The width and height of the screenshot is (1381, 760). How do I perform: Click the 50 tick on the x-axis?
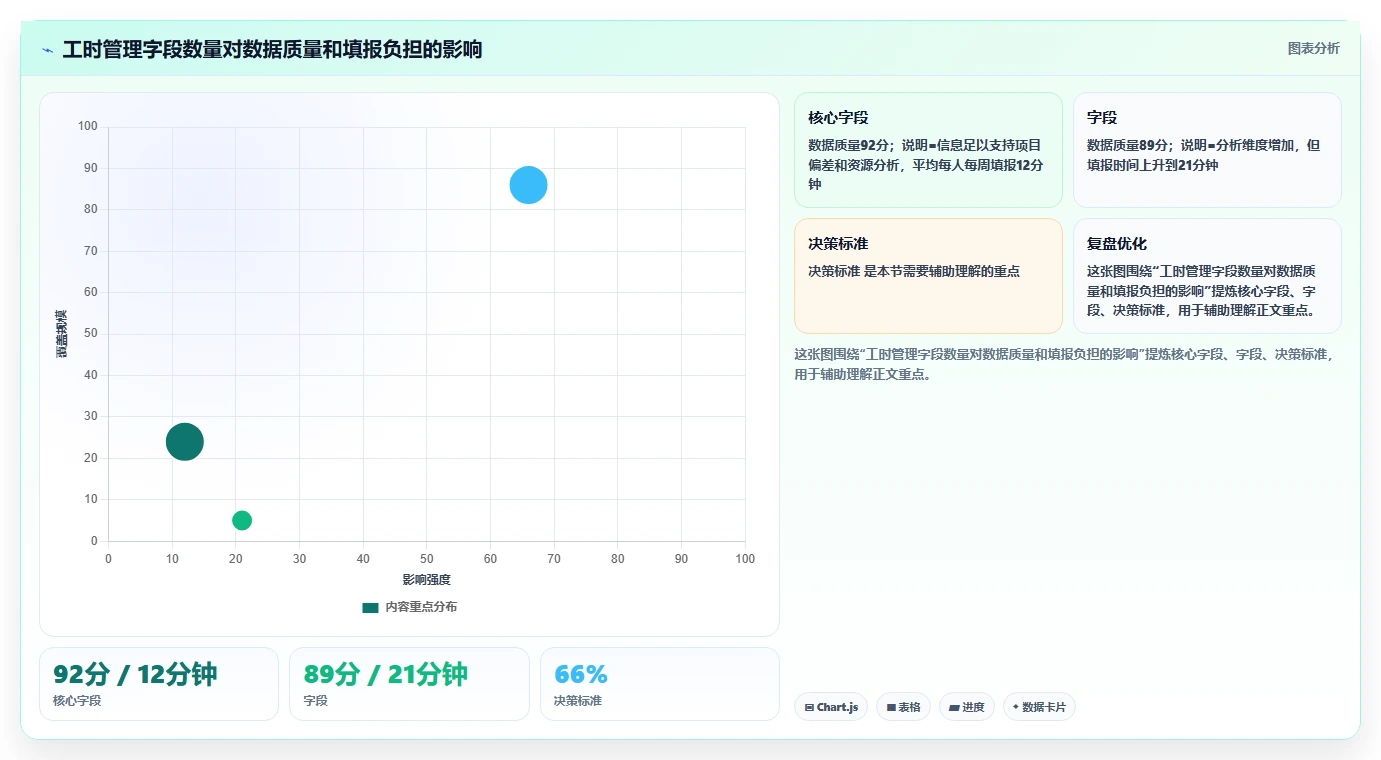[x=427, y=559]
